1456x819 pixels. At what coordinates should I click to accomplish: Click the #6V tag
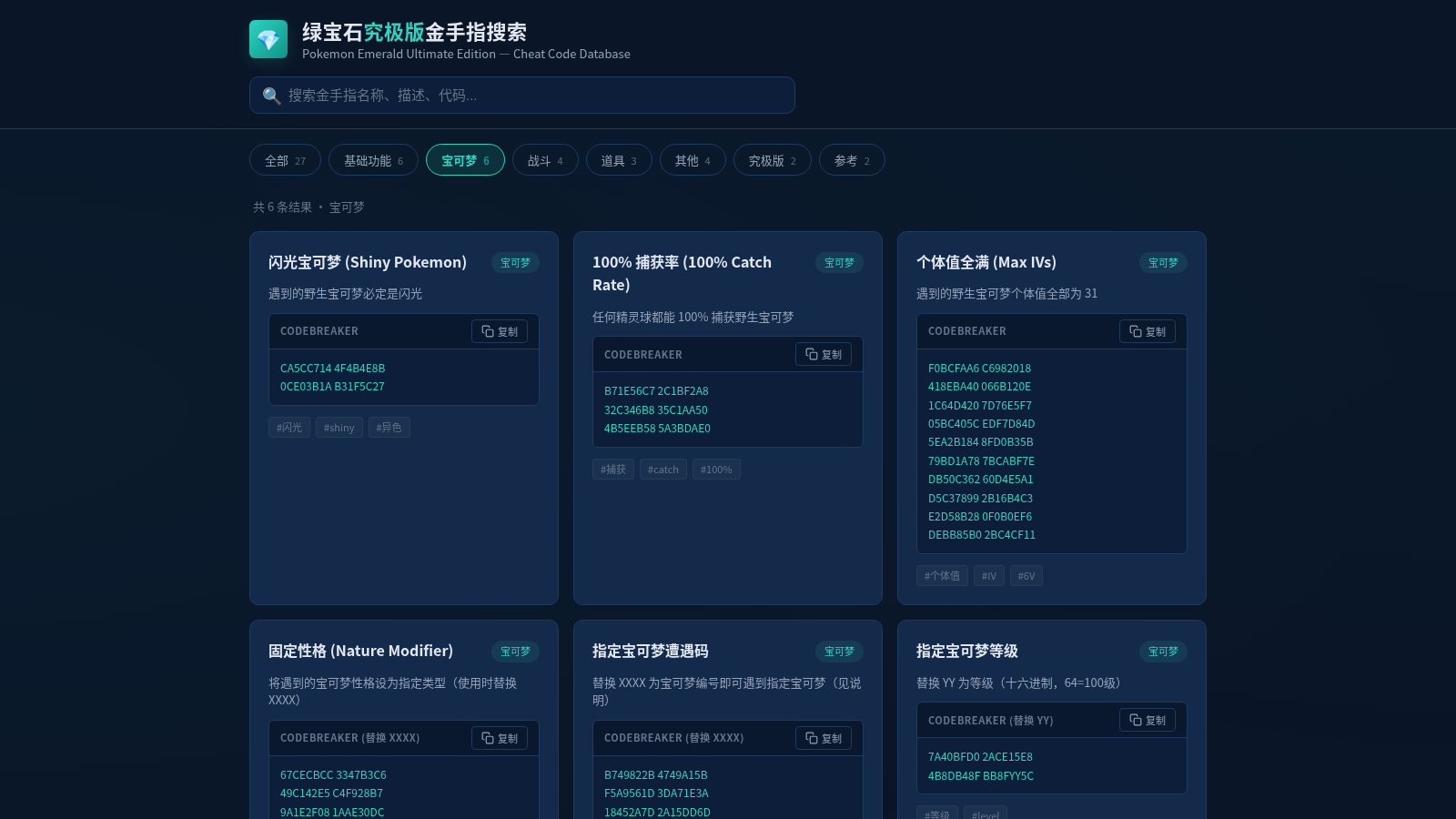point(1026,576)
